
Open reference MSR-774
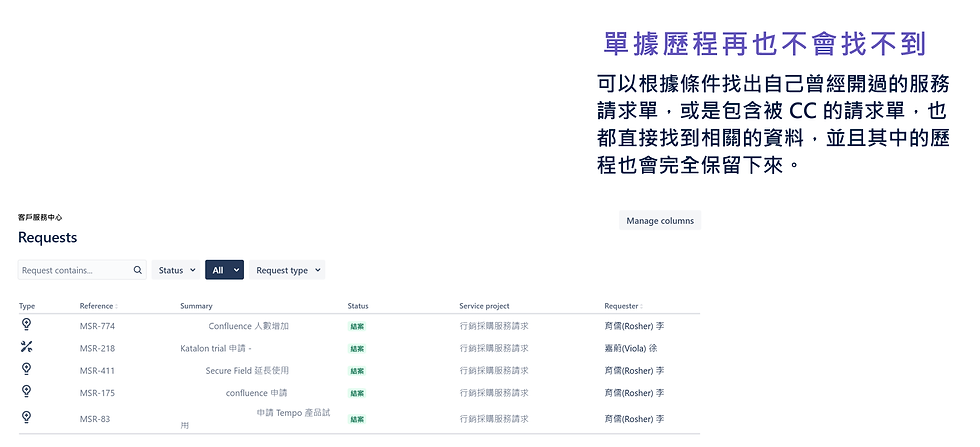pyautogui.click(x=98, y=326)
